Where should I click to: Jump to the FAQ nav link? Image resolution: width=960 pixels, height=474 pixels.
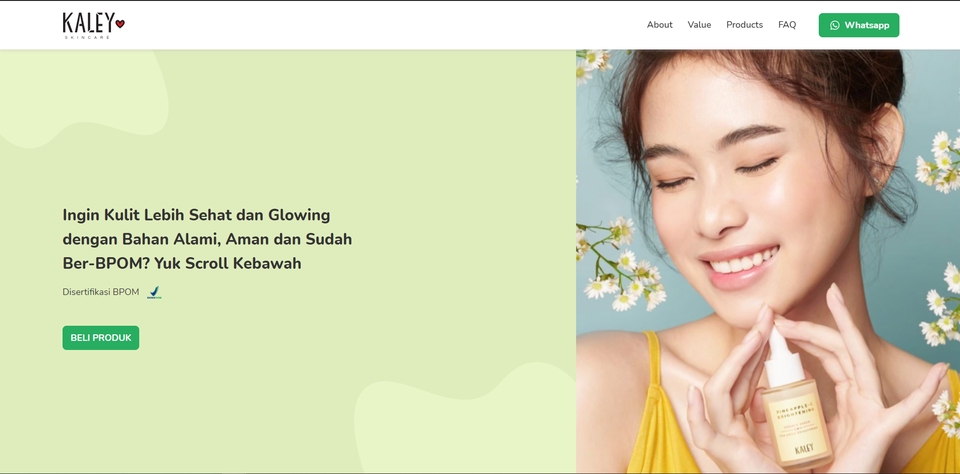[787, 25]
